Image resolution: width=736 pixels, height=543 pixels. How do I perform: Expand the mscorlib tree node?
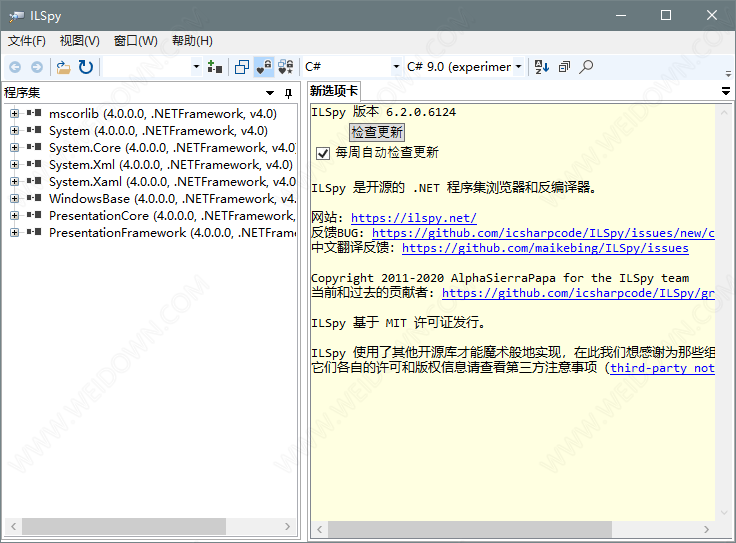[15, 114]
